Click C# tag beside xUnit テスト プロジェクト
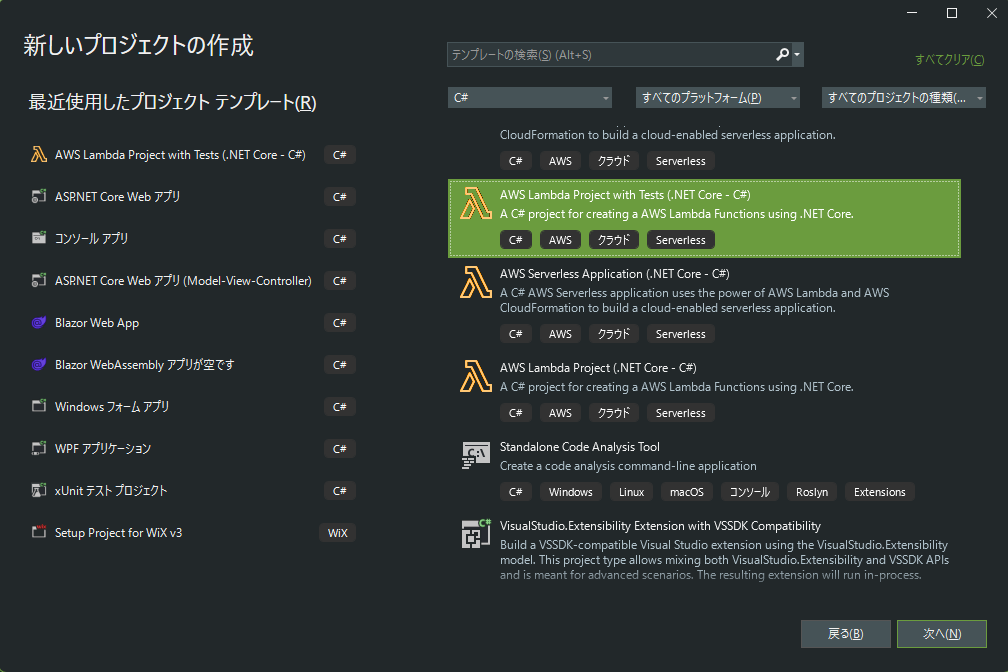Image resolution: width=1008 pixels, height=672 pixels. tap(339, 491)
